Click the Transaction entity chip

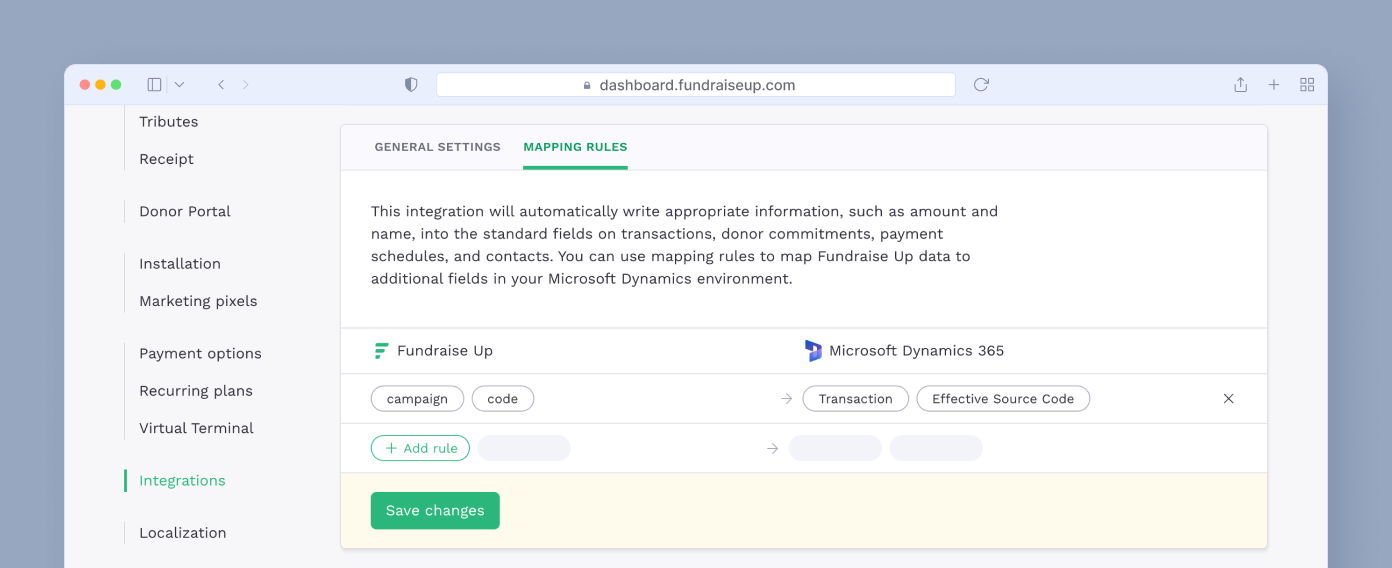tap(856, 399)
